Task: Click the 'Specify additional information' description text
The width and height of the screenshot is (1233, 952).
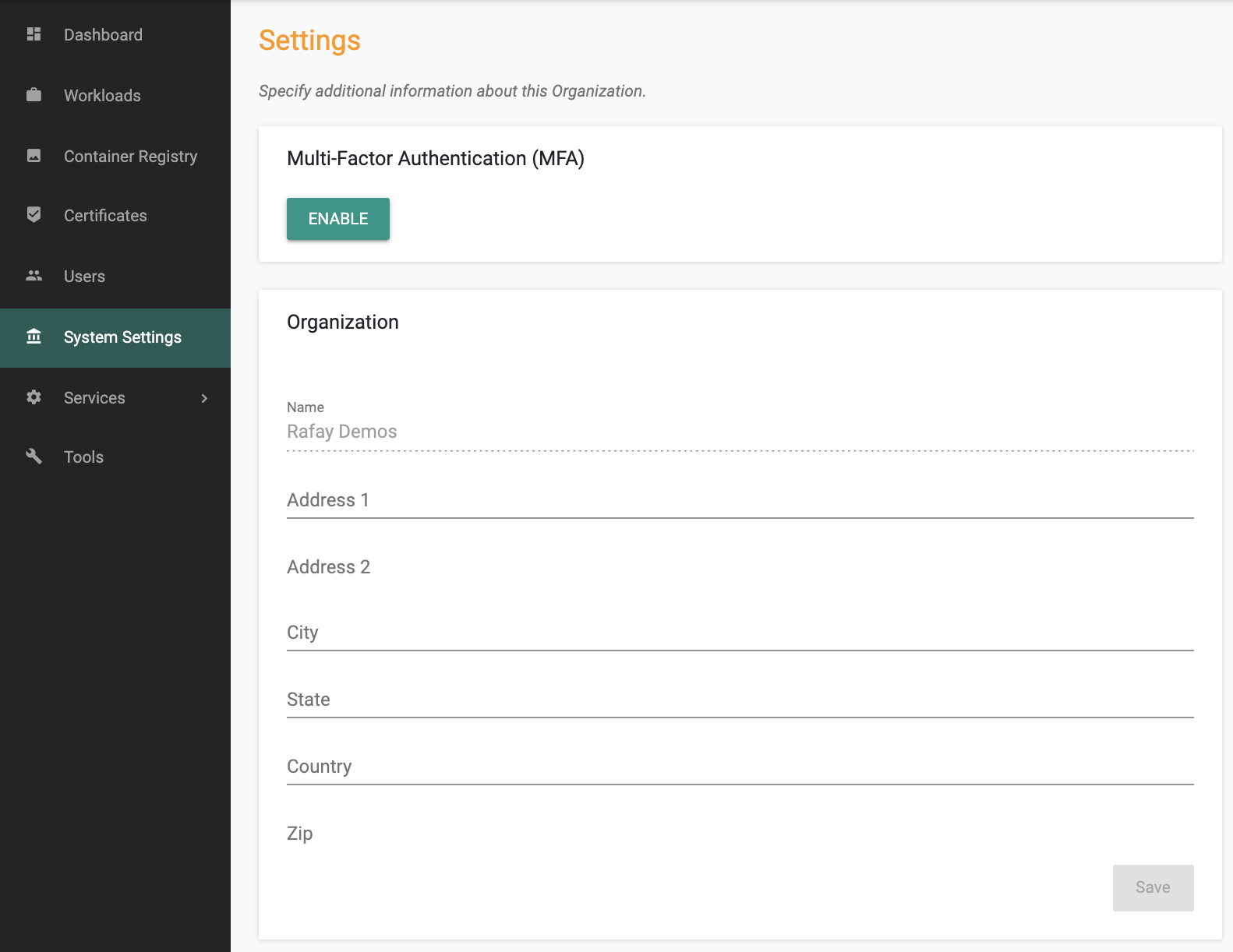Action: click(452, 91)
